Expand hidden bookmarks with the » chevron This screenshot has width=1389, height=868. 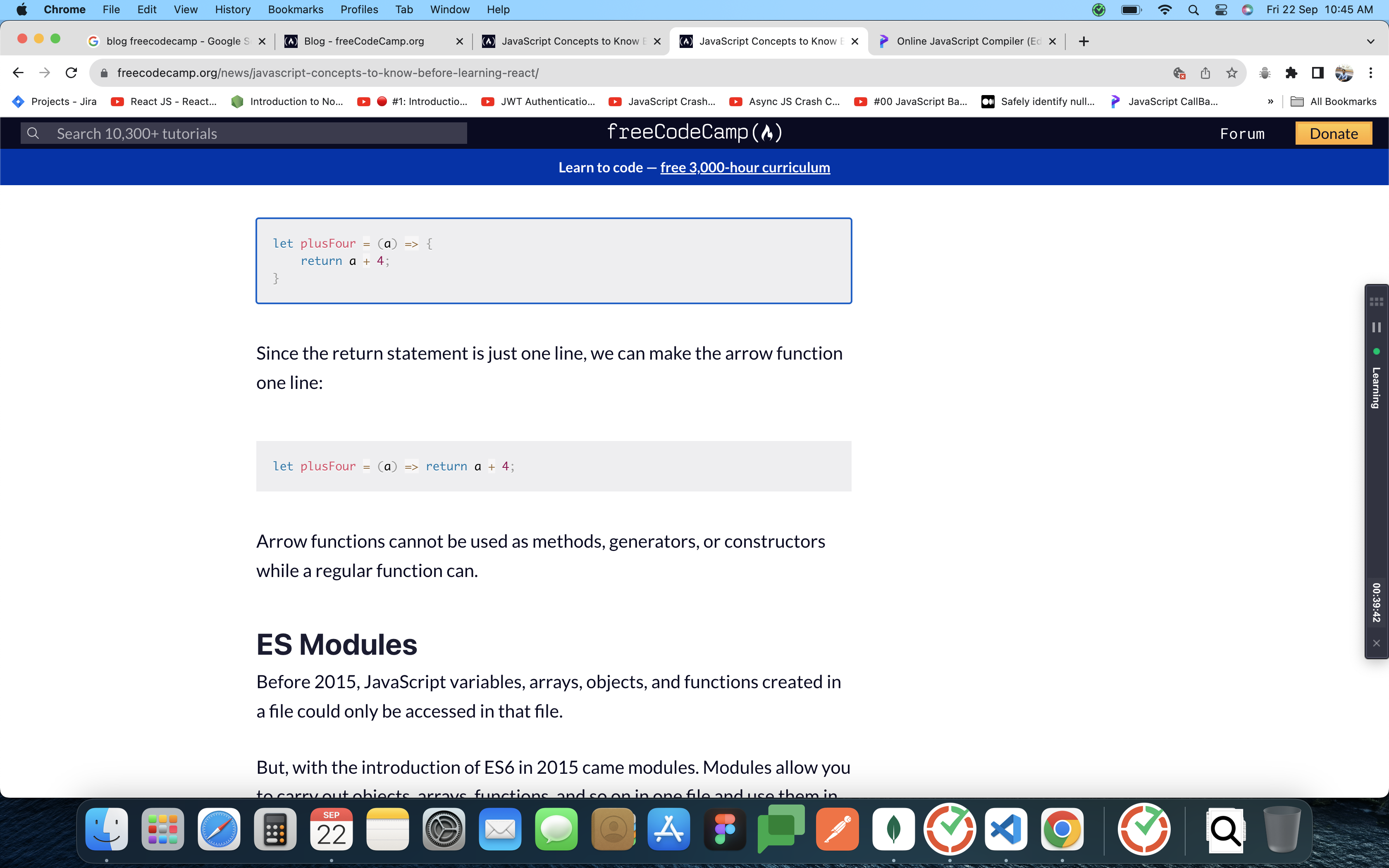coord(1270,102)
